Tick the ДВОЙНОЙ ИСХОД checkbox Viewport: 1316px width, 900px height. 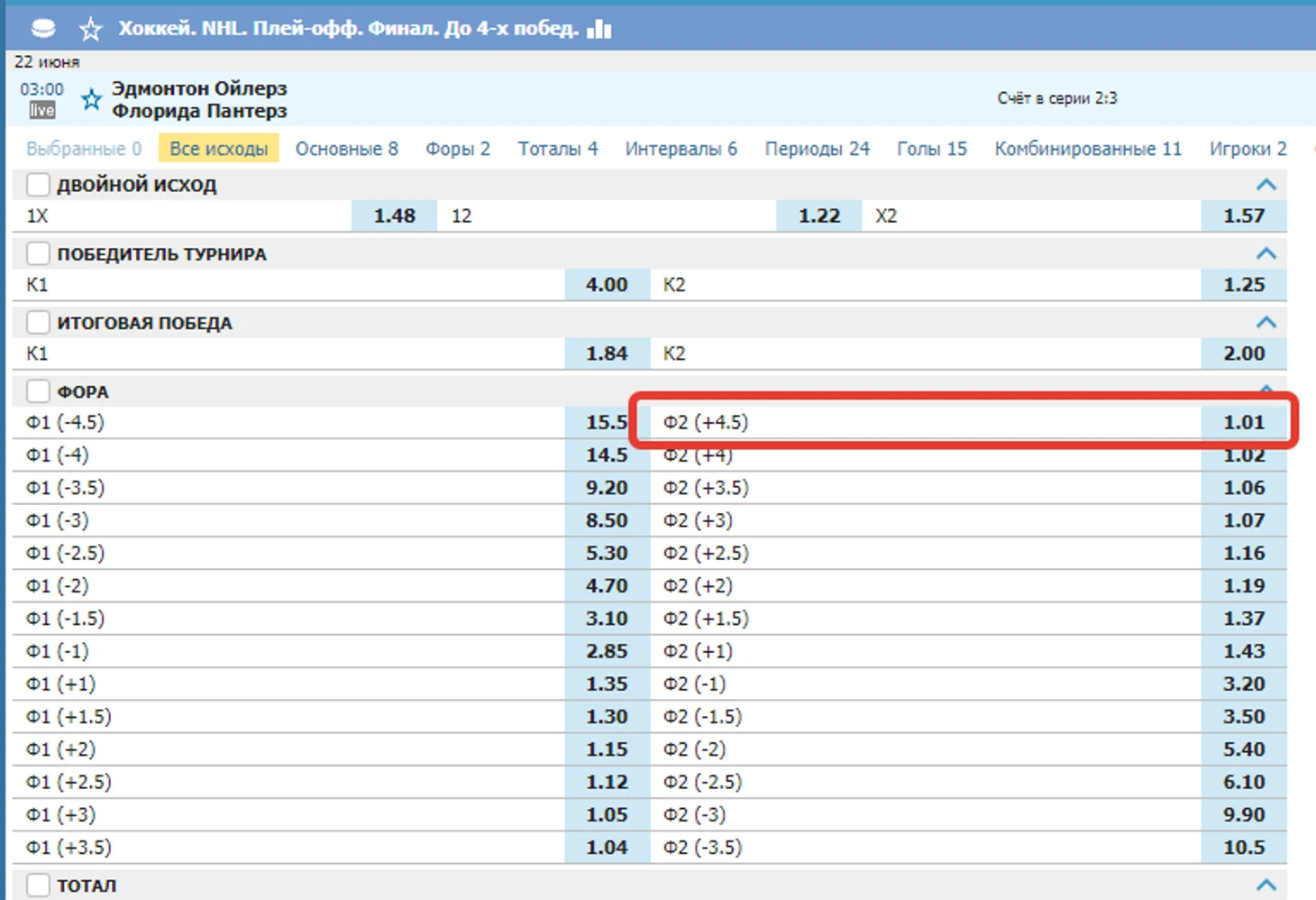pos(38,185)
